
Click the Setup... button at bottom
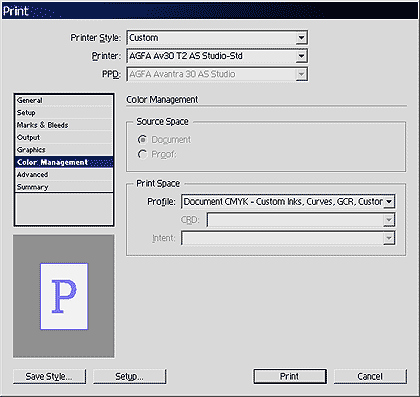pos(129,376)
